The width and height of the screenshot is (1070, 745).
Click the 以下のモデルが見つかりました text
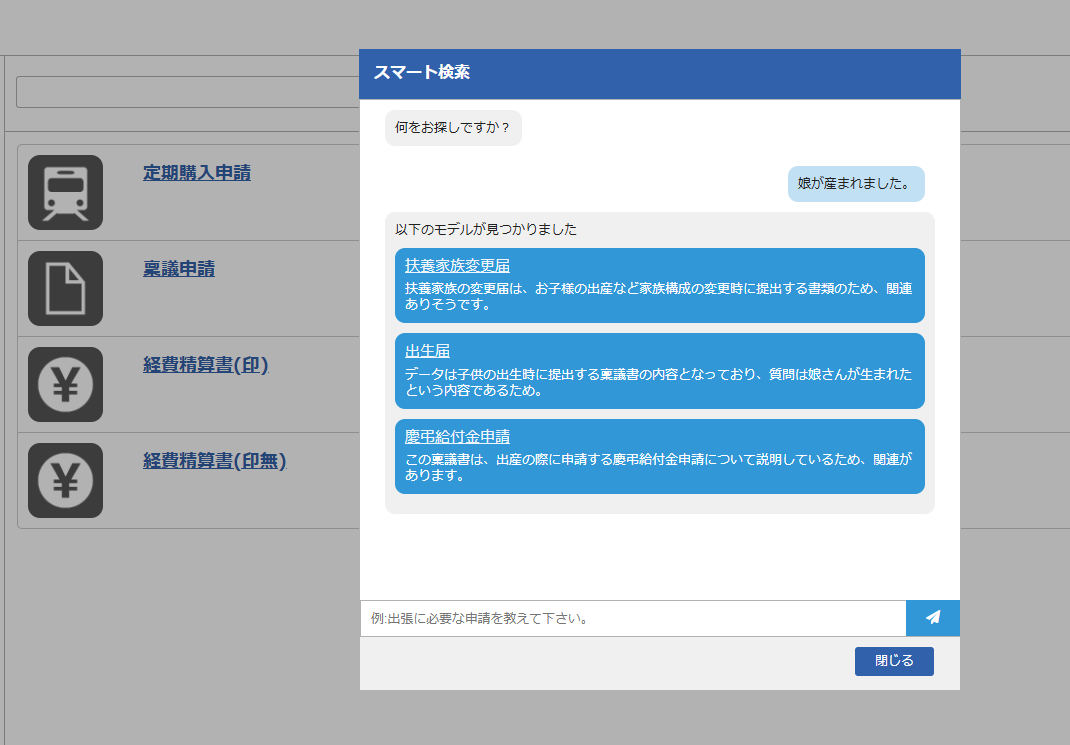pyautogui.click(x=485, y=229)
